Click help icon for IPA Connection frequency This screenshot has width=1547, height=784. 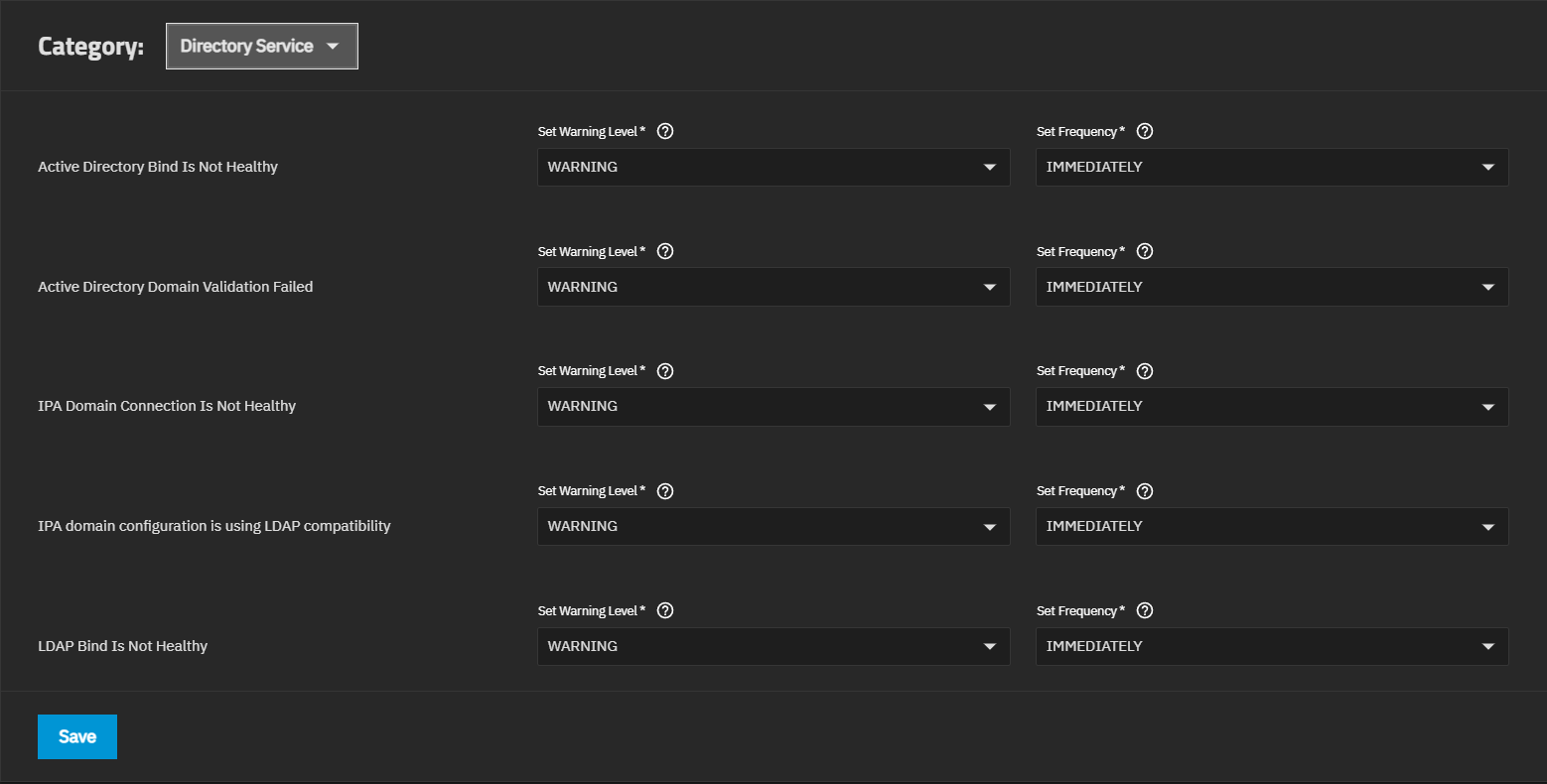pos(1145,371)
